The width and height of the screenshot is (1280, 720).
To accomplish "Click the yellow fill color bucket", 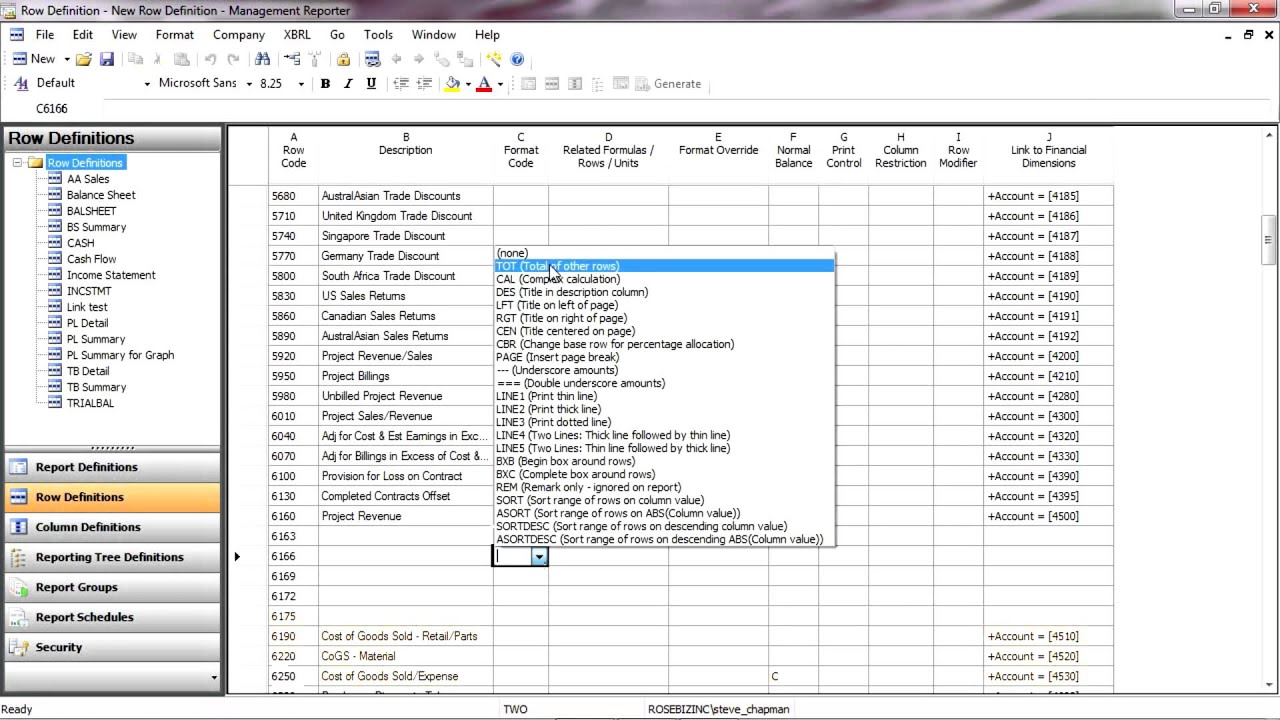I will [452, 84].
